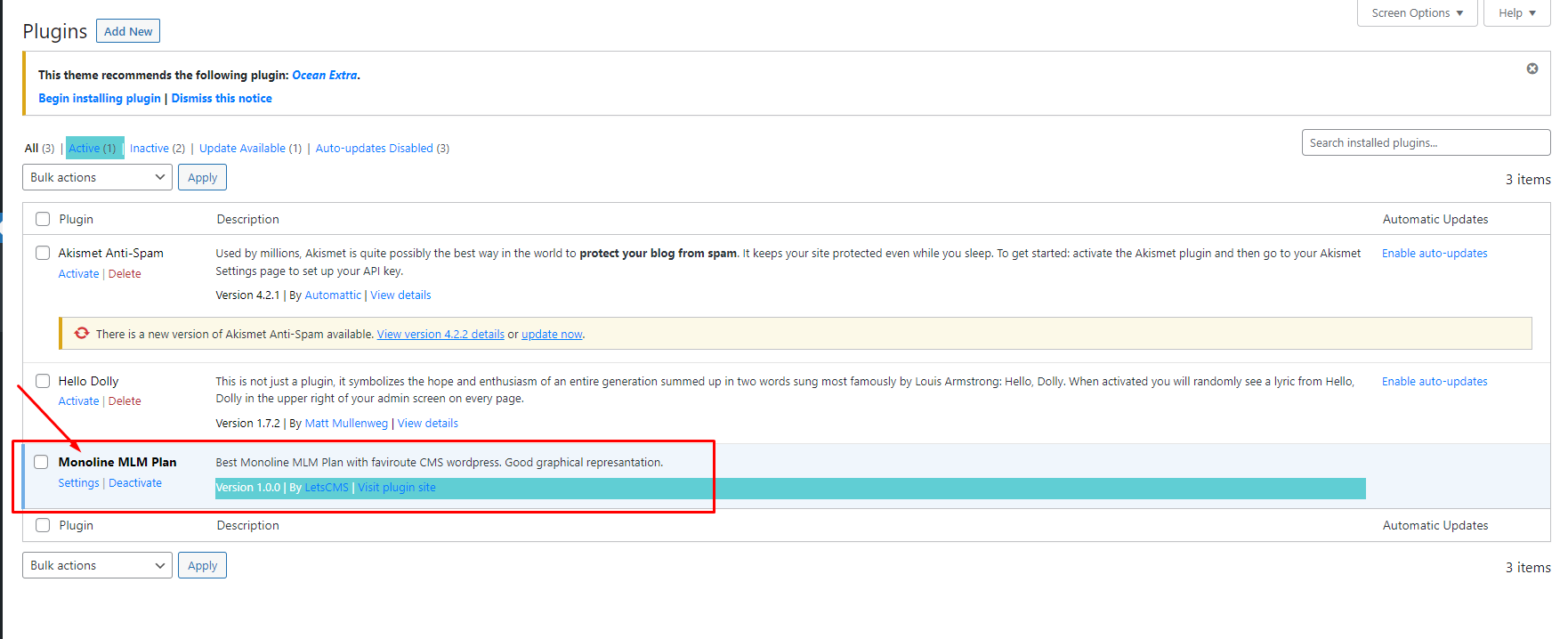Click the Add New plugin button
The height and width of the screenshot is (639, 1568).
point(128,31)
